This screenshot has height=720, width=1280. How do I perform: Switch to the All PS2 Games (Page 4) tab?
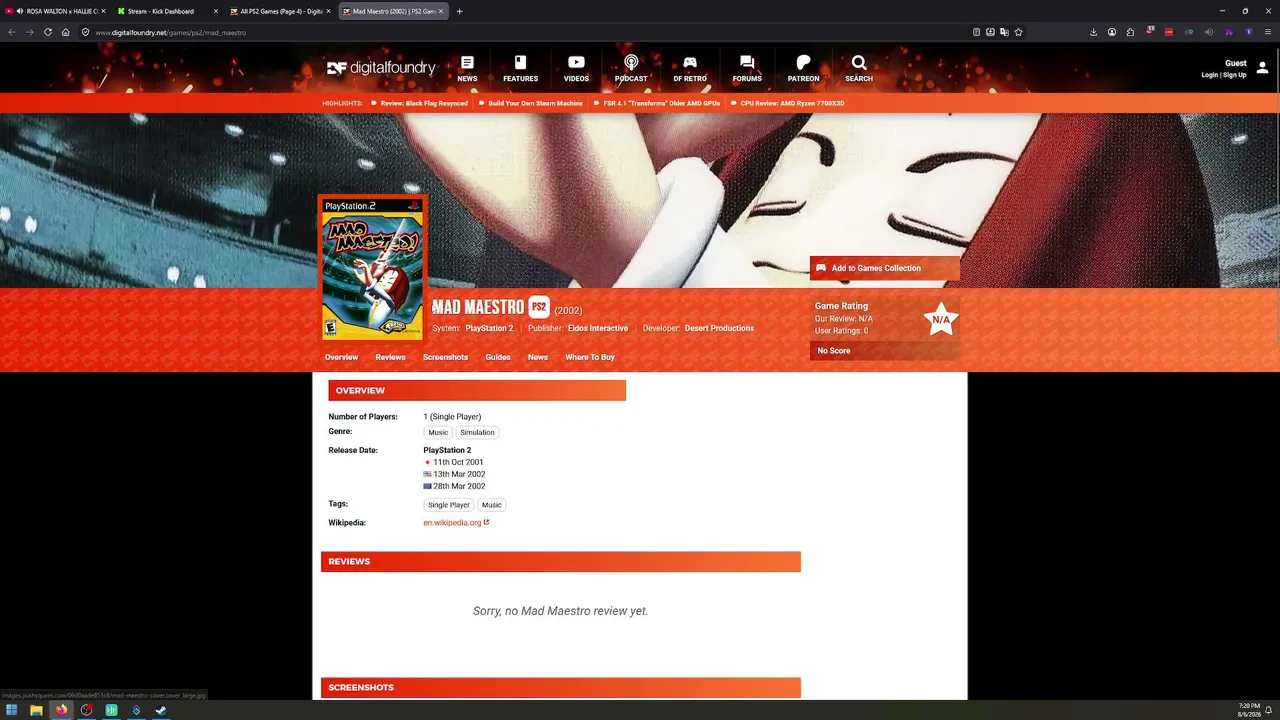tap(280, 11)
